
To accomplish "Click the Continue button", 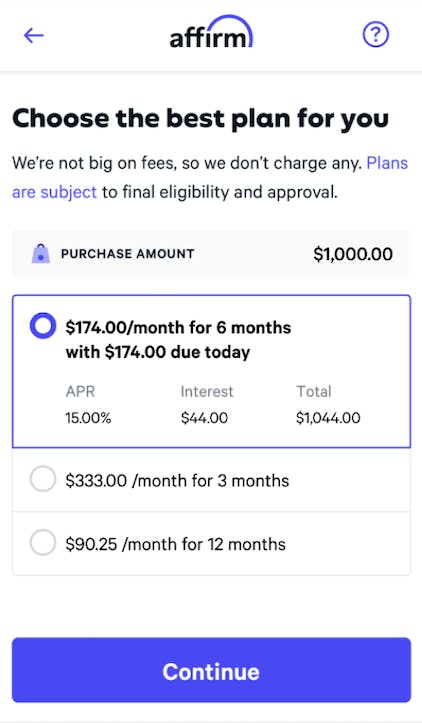I will (211, 670).
